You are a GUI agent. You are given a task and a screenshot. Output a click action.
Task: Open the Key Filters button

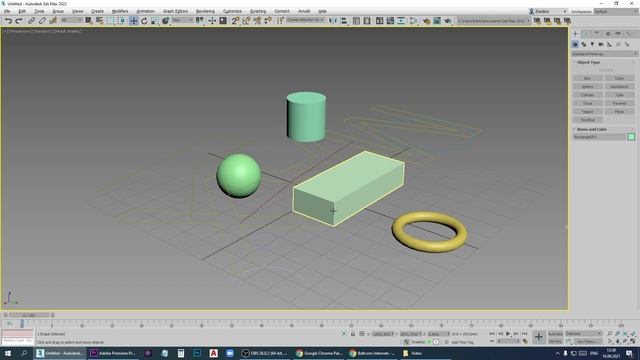click(x=588, y=341)
